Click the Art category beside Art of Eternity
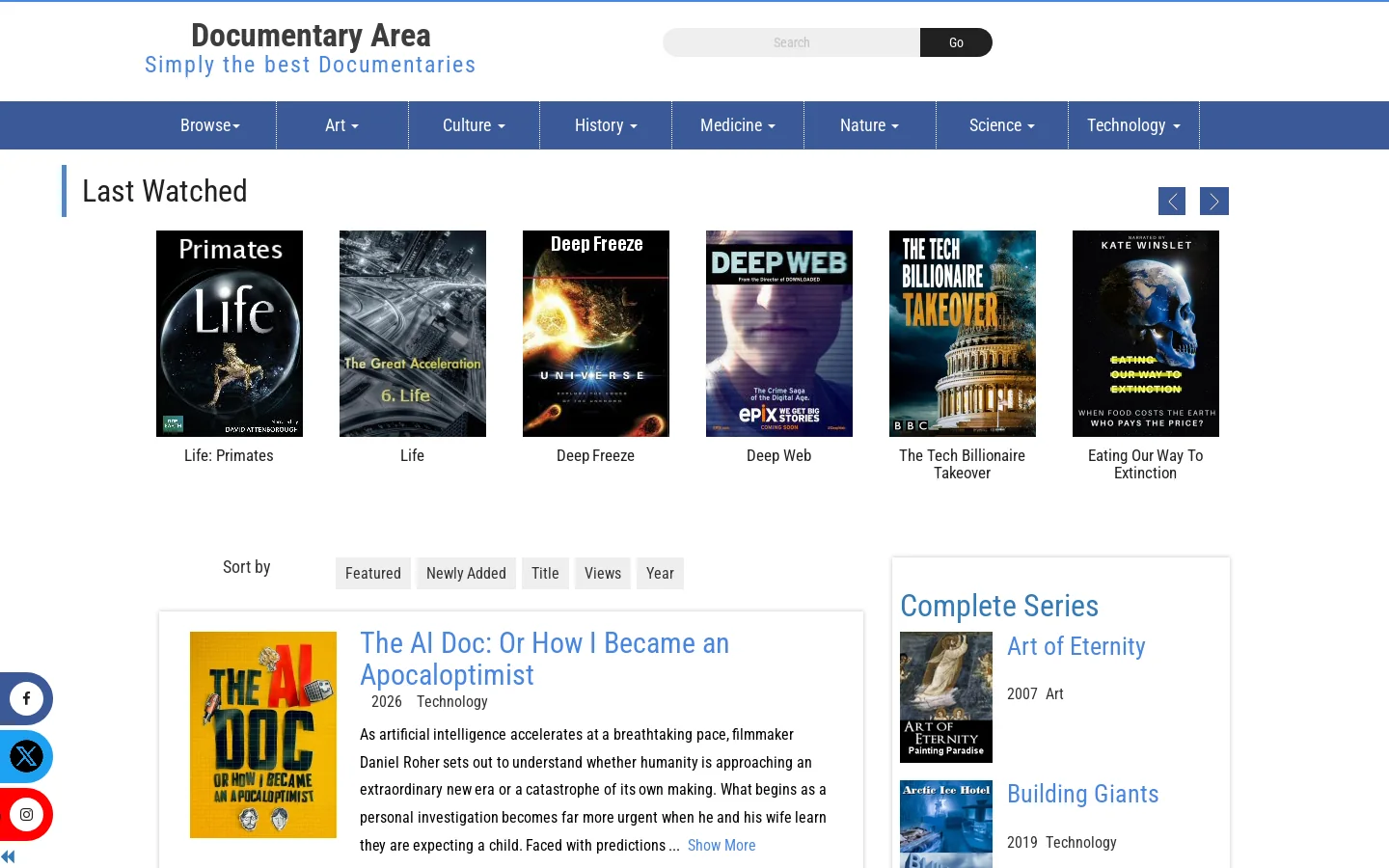The image size is (1389, 868). 1054,693
